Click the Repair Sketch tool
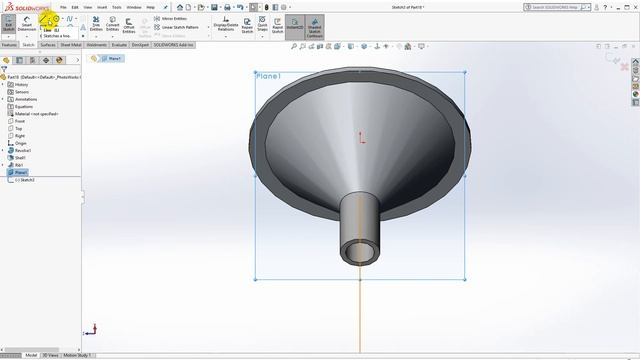 (247, 26)
